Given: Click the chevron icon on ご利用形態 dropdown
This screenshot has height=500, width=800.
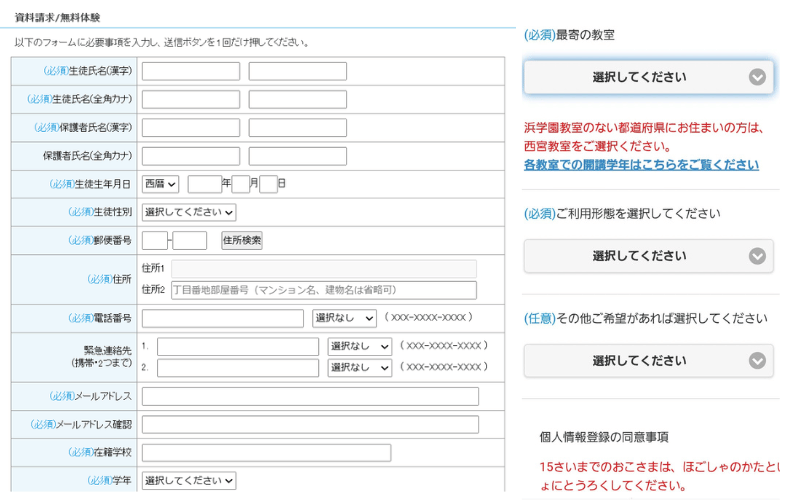Looking at the screenshot, I should (757, 256).
